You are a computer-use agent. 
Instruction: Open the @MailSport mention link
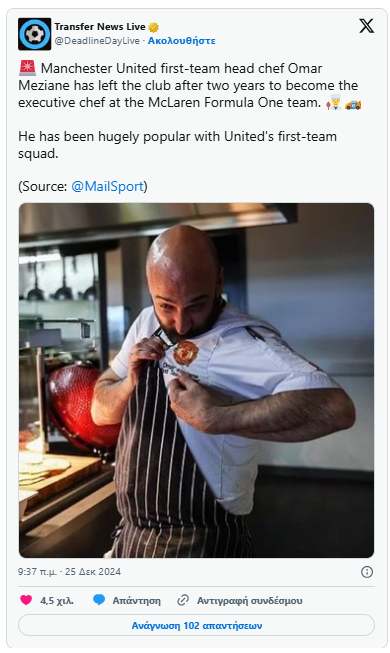coord(107,186)
